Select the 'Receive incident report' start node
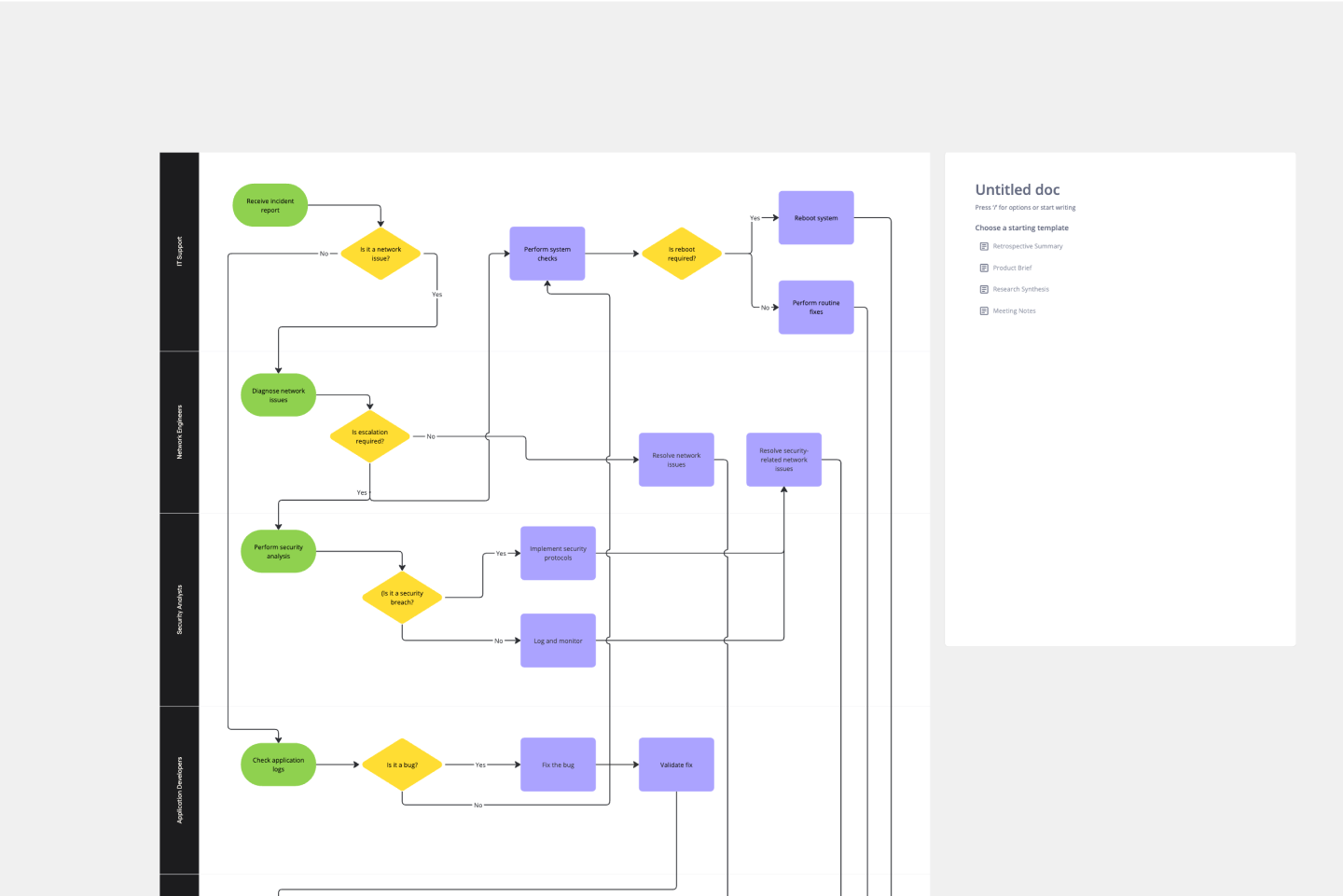Image resolution: width=1343 pixels, height=896 pixels. tap(270, 205)
